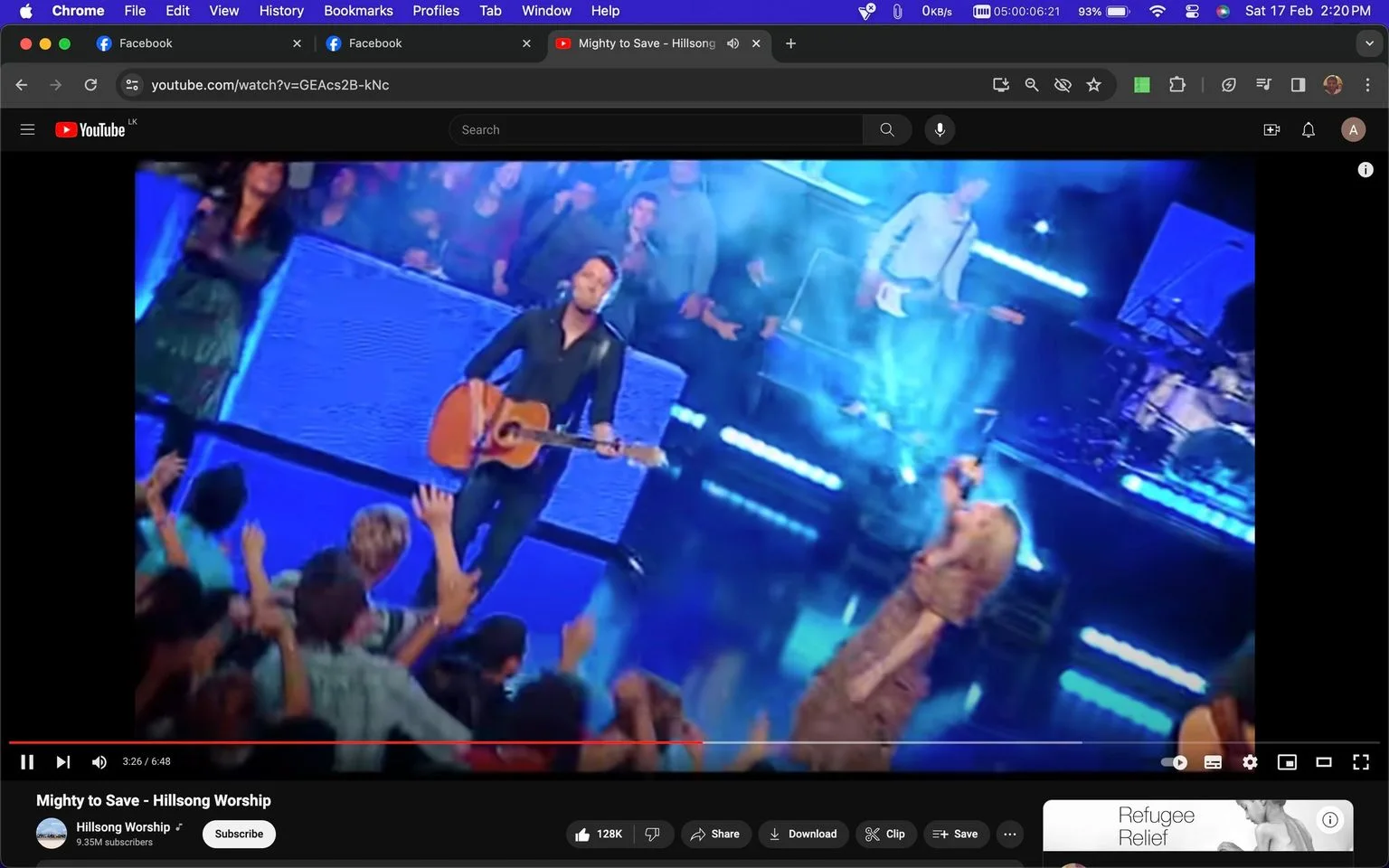Open the miniplayer
The image size is (1389, 868).
1287,762
